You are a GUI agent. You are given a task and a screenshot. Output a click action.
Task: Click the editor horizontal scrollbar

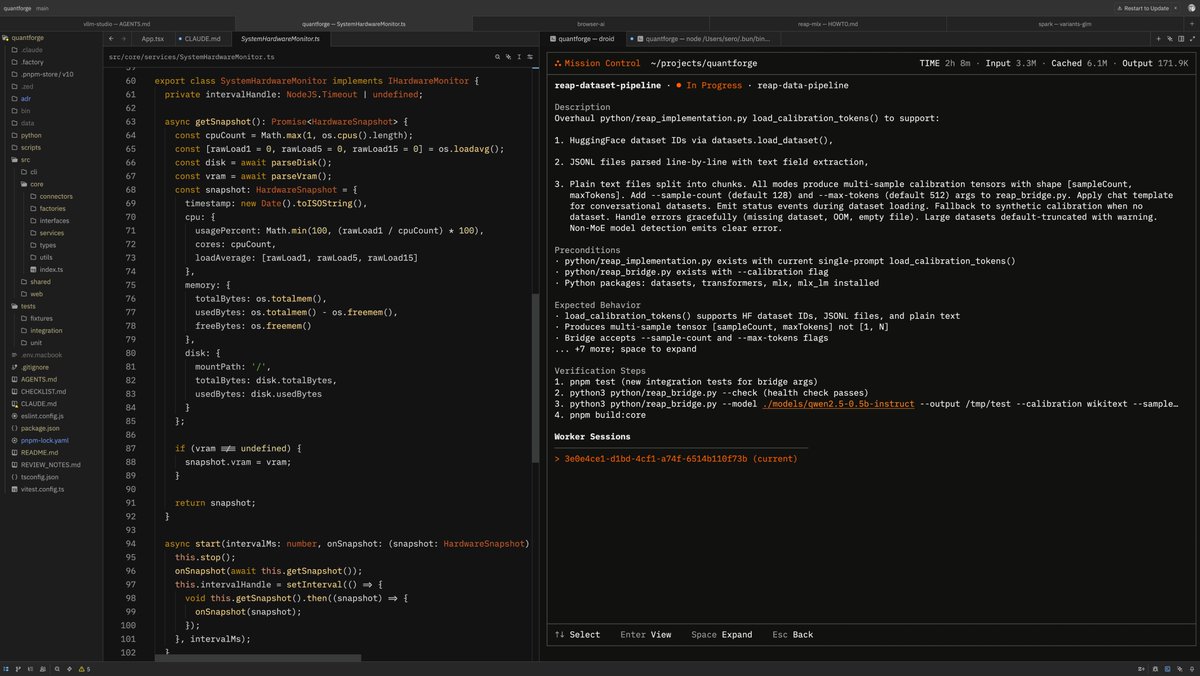pos(258,658)
